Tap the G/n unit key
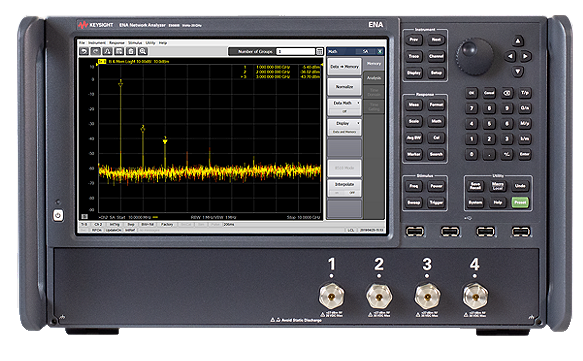 click(x=525, y=108)
